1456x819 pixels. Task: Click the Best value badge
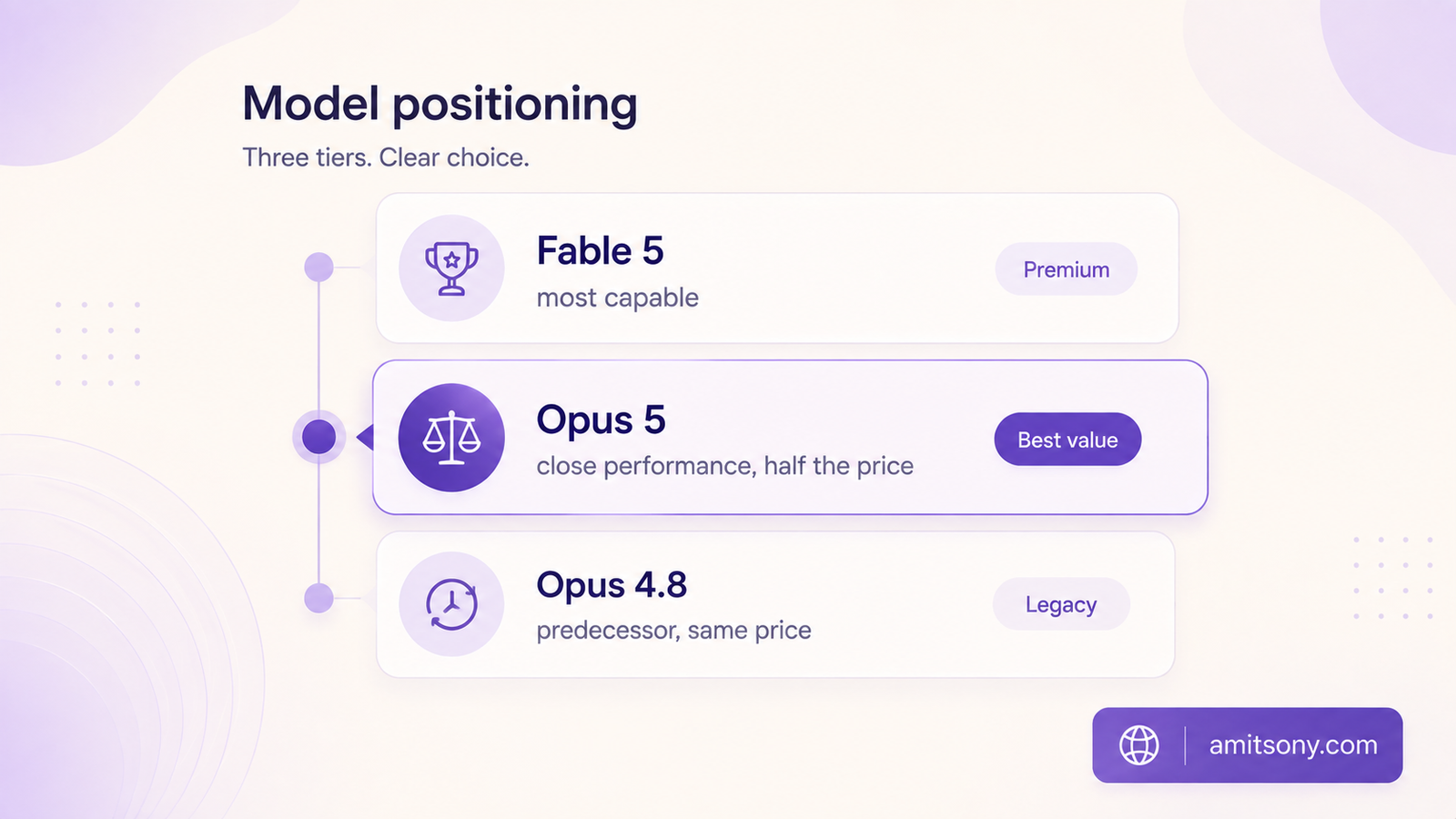[x=1067, y=440]
